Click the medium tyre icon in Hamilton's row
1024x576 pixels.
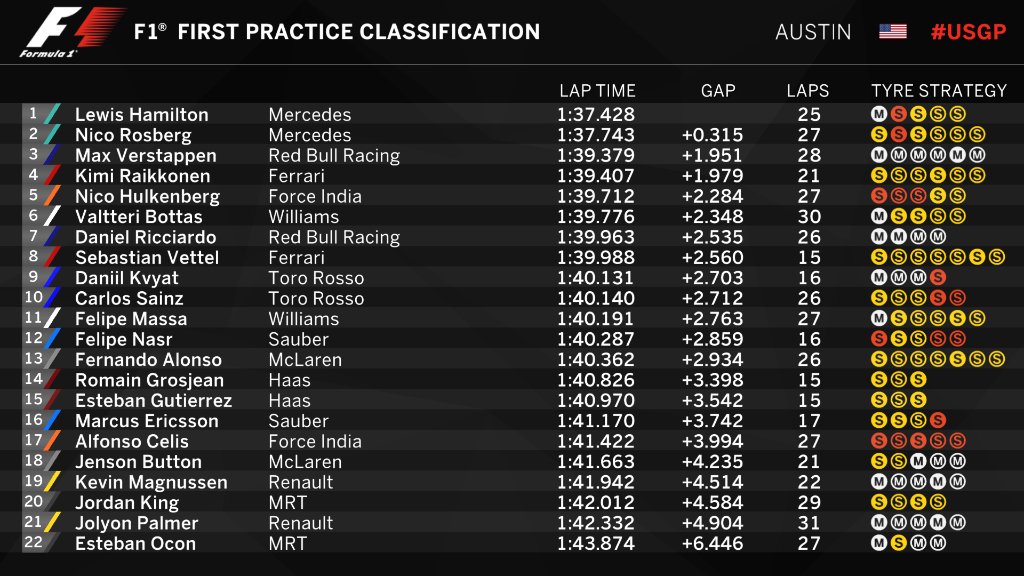[x=879, y=114]
